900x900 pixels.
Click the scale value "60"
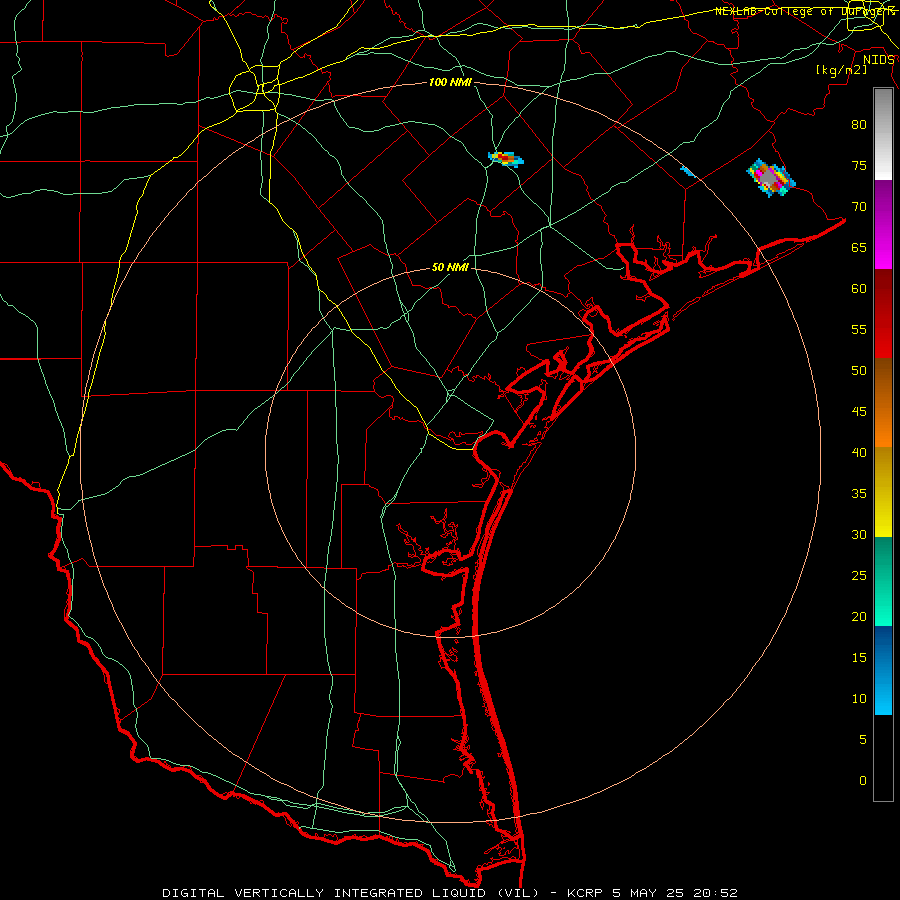tap(859, 289)
